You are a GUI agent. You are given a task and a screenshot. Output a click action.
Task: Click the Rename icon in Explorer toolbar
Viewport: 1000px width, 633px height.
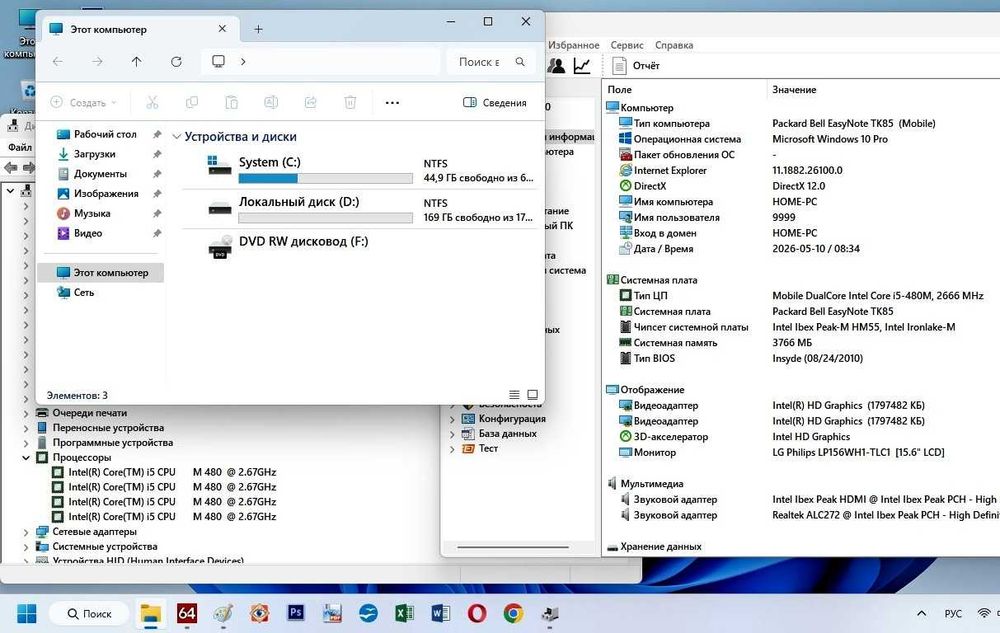pyautogui.click(x=271, y=102)
